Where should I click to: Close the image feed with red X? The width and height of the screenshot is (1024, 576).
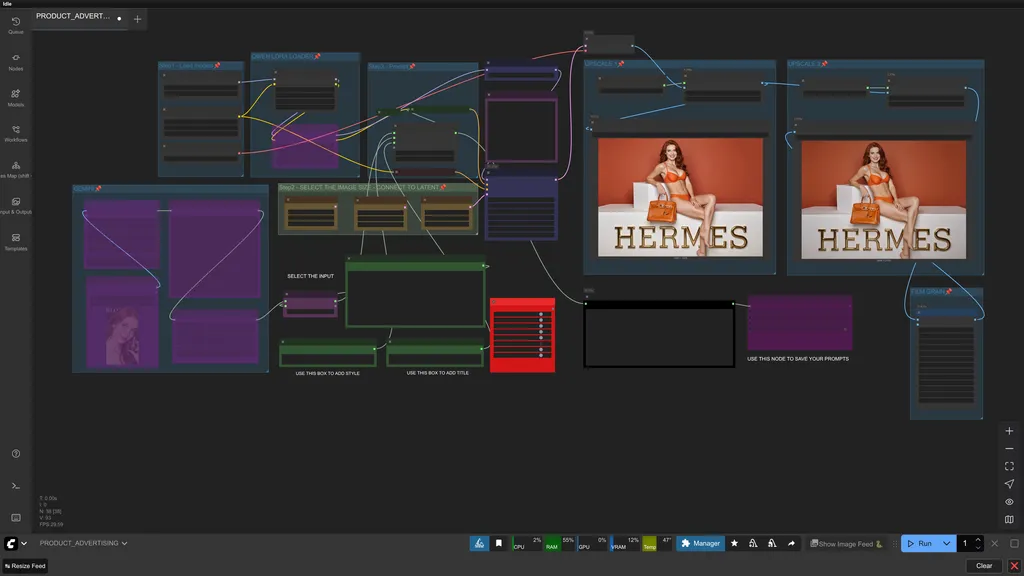(x=1014, y=566)
